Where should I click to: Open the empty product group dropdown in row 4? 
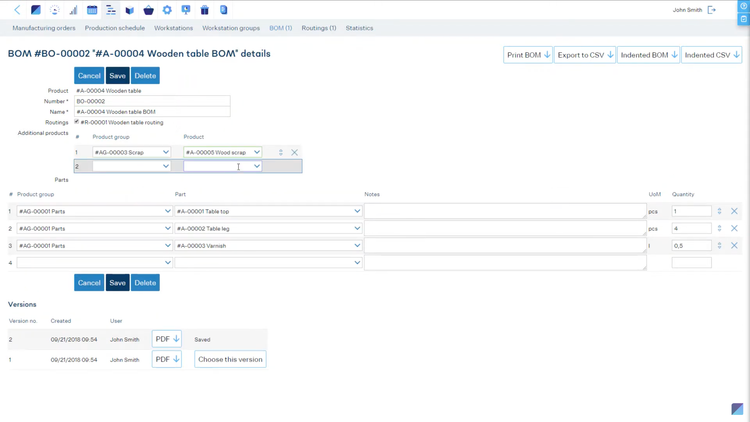[94, 263]
